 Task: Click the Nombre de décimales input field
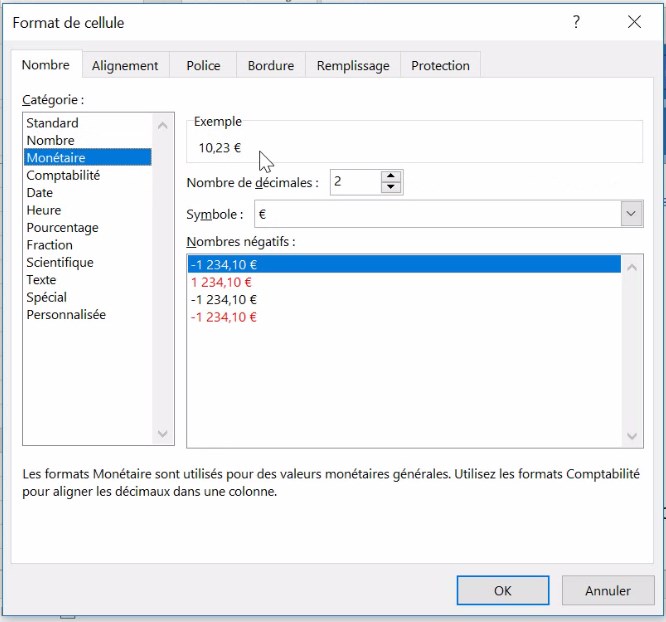click(353, 182)
